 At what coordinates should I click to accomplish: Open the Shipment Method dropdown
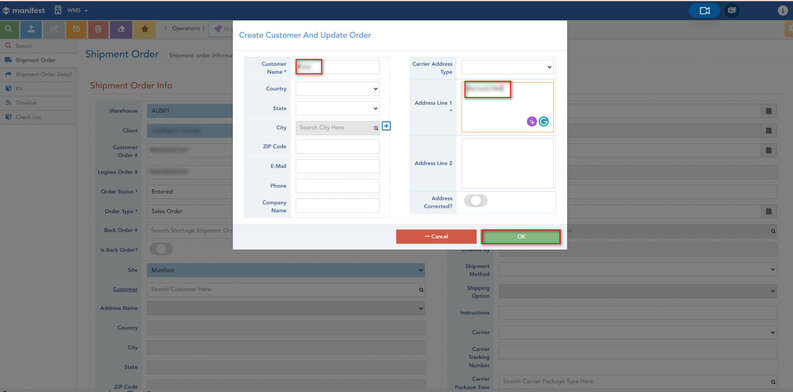pyautogui.click(x=638, y=270)
